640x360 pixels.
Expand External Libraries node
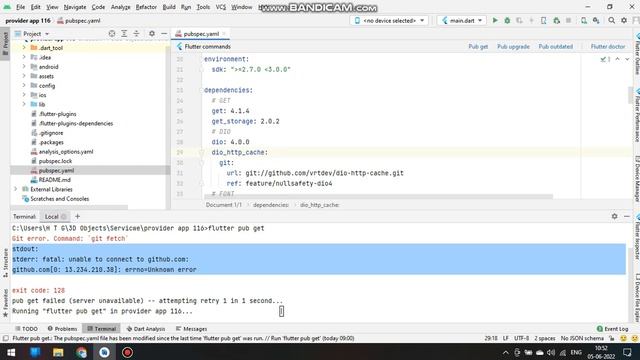[16, 189]
